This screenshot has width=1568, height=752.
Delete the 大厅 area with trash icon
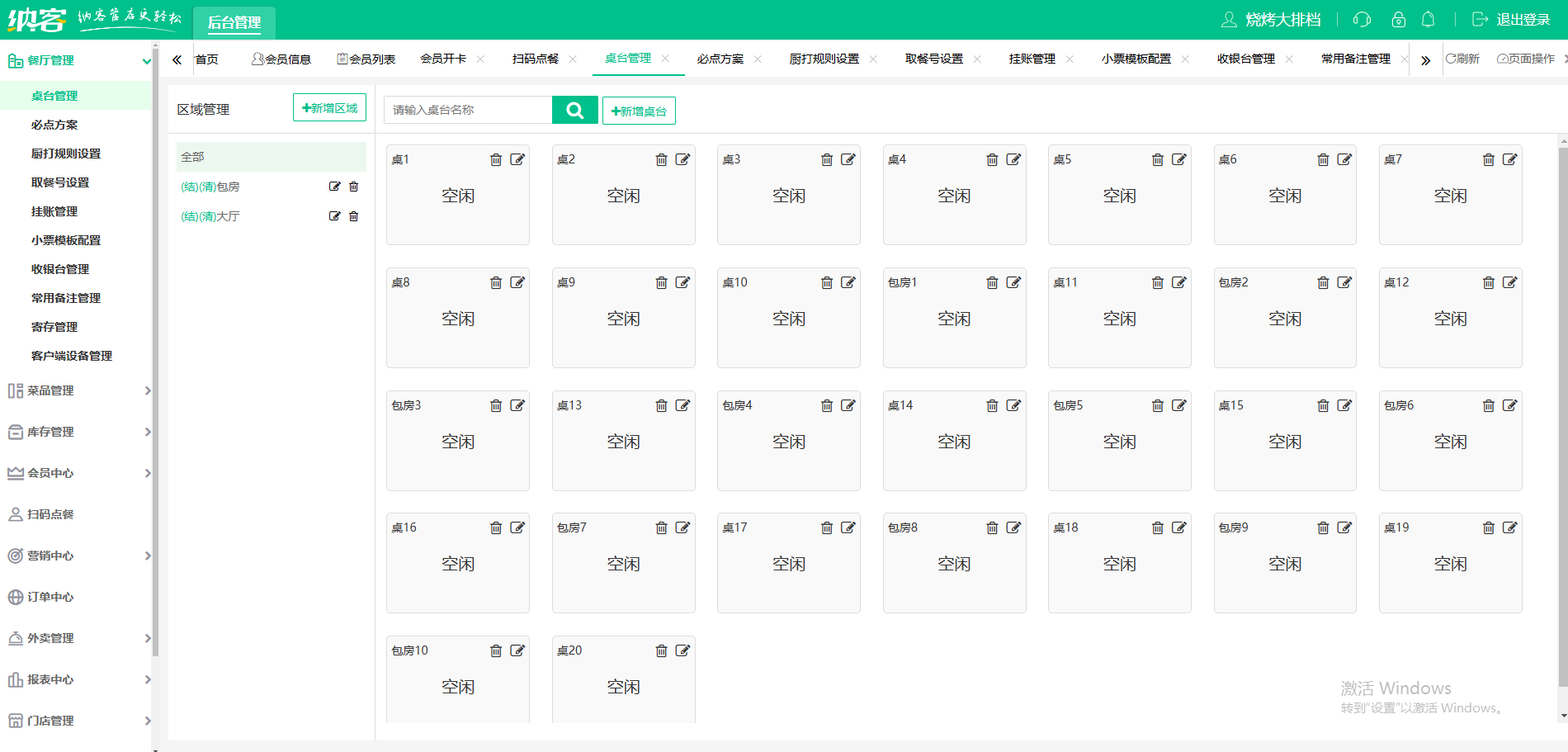click(x=354, y=216)
